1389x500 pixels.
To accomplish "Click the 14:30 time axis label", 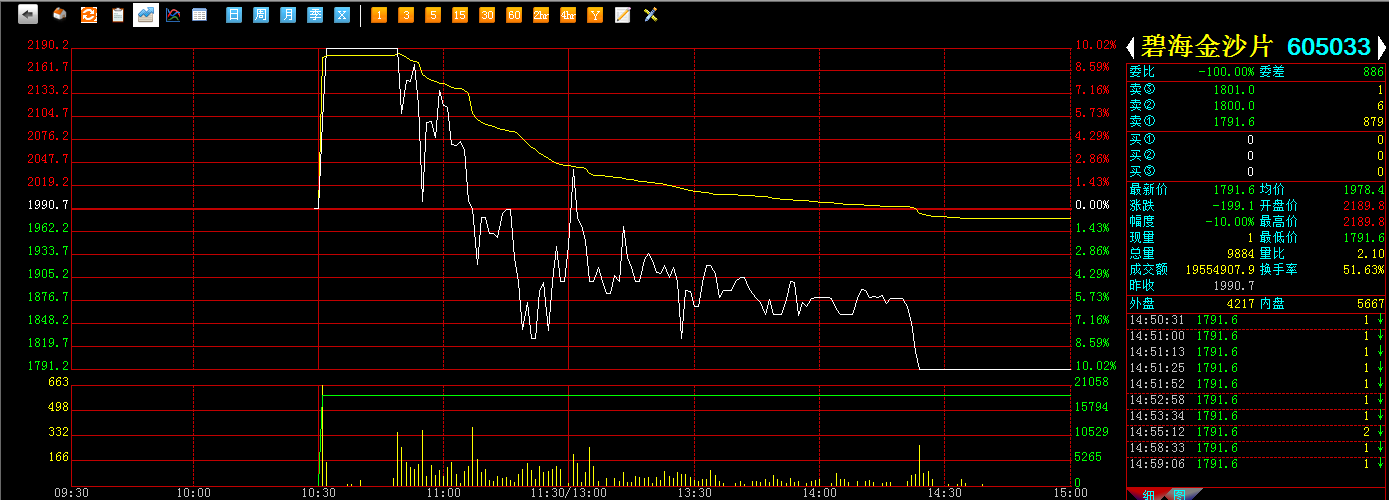I will pos(945,492).
